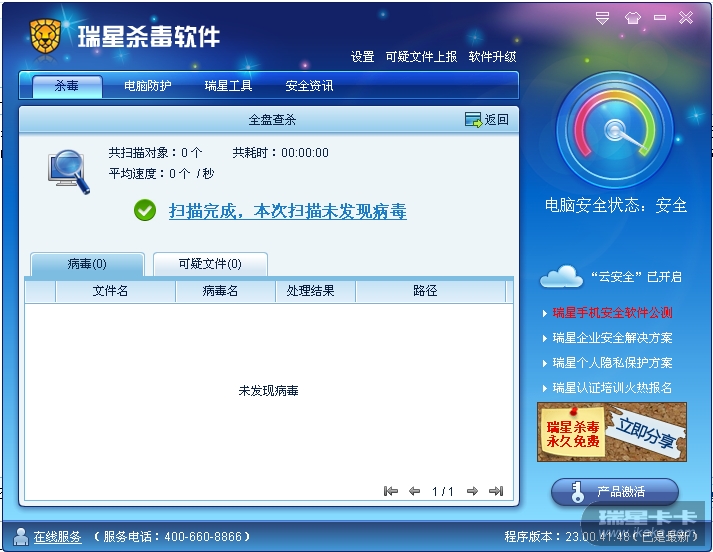713x552 pixels.
Task: Expand arrow beside 瑞星认证培训火热报名
Action: pyautogui.click(x=545, y=388)
